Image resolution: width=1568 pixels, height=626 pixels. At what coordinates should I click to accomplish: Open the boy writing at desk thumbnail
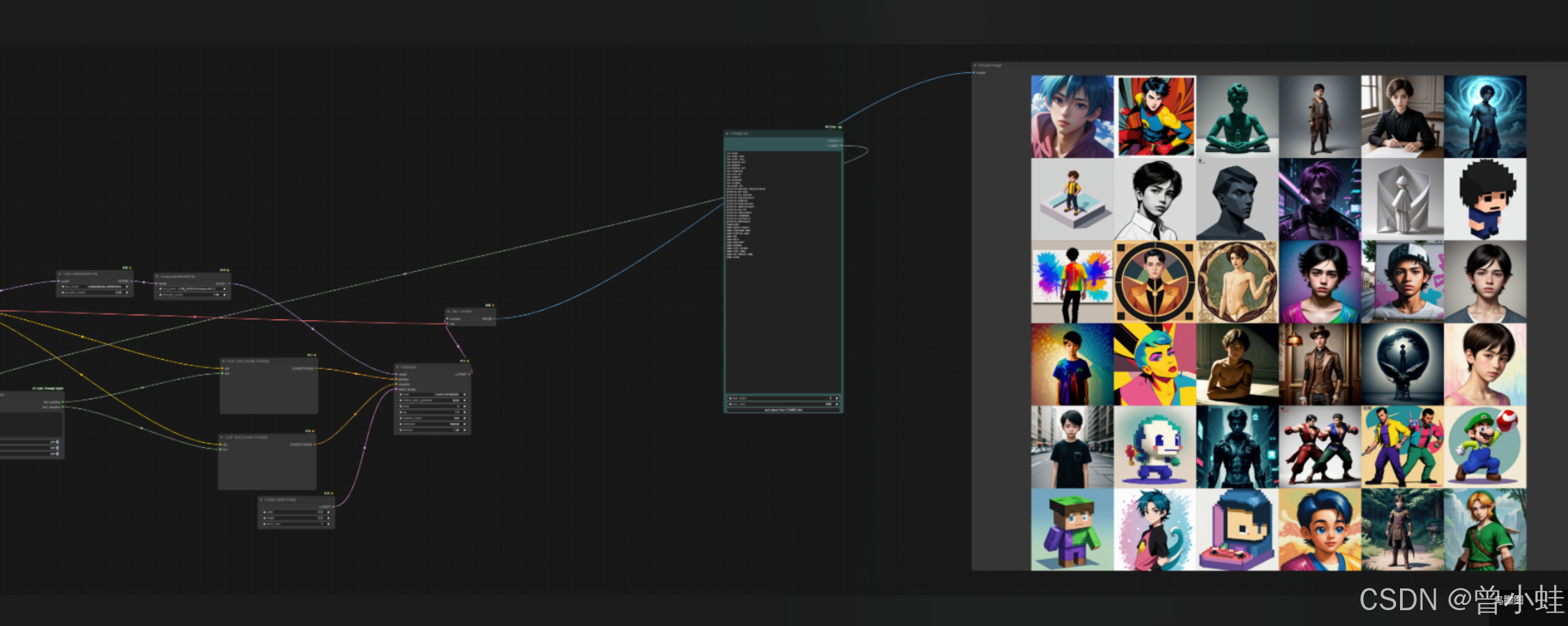(1402, 117)
